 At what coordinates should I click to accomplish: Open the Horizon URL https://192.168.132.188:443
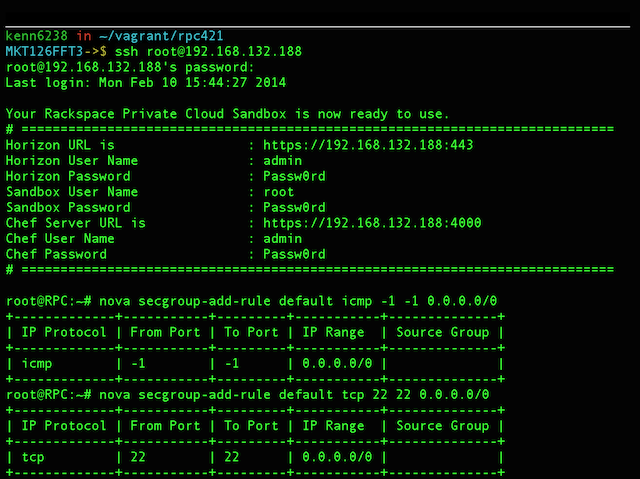click(368, 145)
